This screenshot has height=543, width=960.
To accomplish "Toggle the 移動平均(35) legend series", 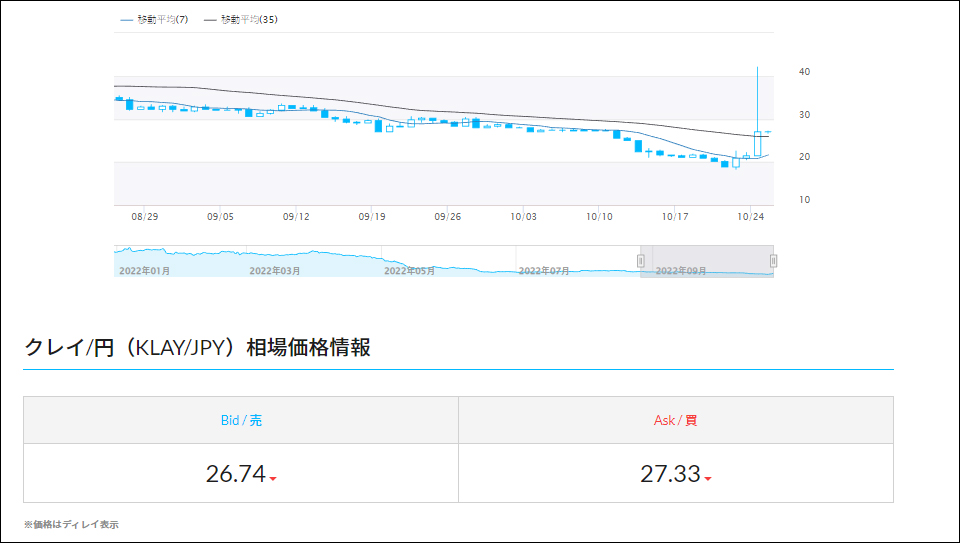I will 240,20.
